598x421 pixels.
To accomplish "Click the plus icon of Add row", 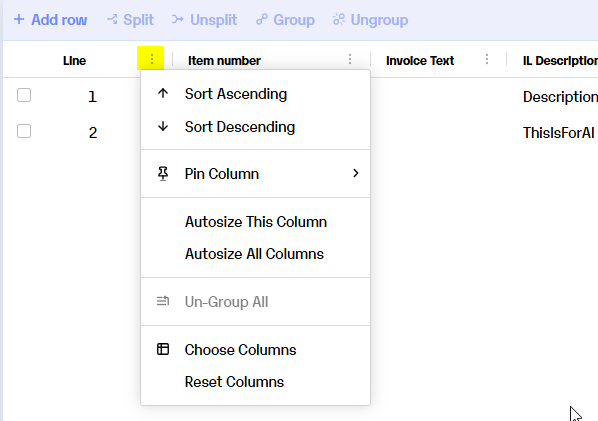I will [x=19, y=19].
